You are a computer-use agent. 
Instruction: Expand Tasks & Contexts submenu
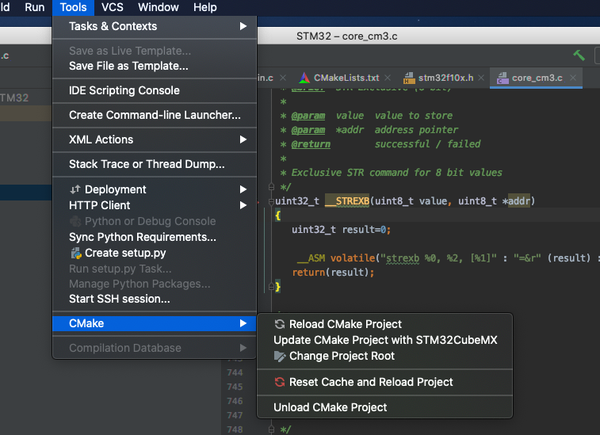pyautogui.click(x=155, y=26)
